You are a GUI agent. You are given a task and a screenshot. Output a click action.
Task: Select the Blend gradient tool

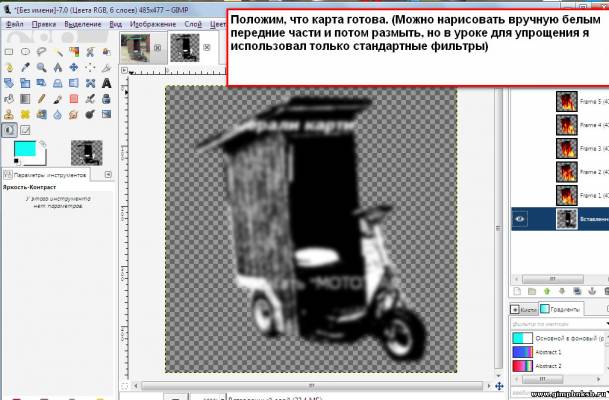click(25, 99)
